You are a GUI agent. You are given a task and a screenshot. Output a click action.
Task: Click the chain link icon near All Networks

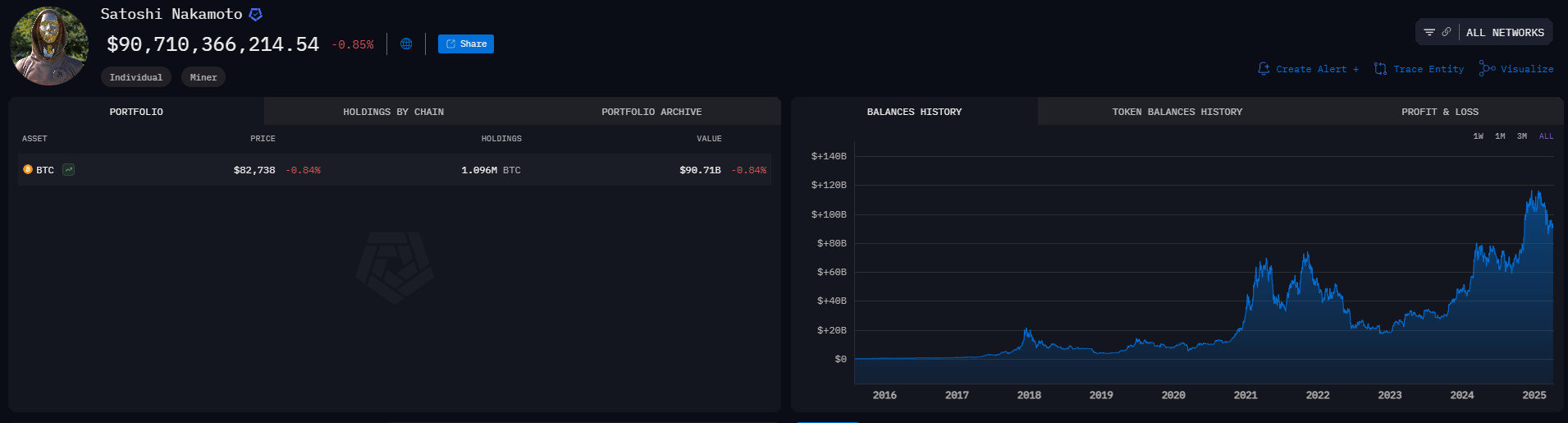point(1447,33)
